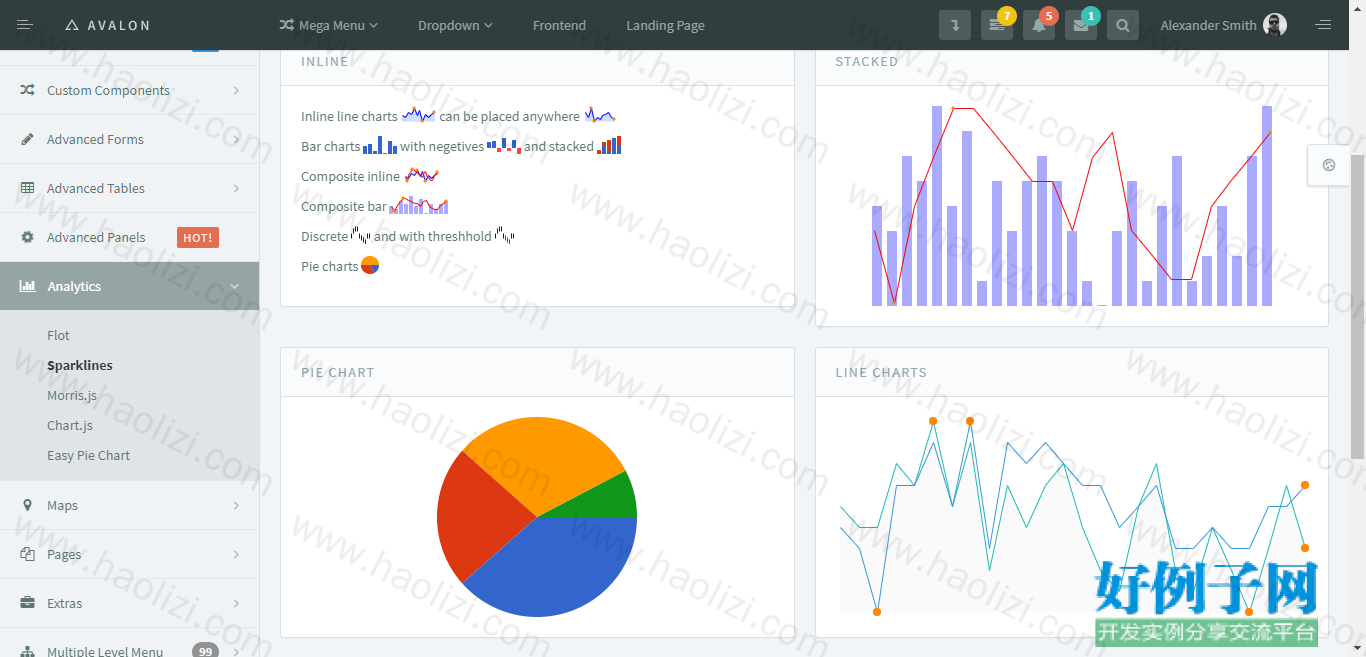This screenshot has height=657, width=1366.
Task: Toggle the sidebar hamburger icon beside AVALON
Action: (25, 25)
